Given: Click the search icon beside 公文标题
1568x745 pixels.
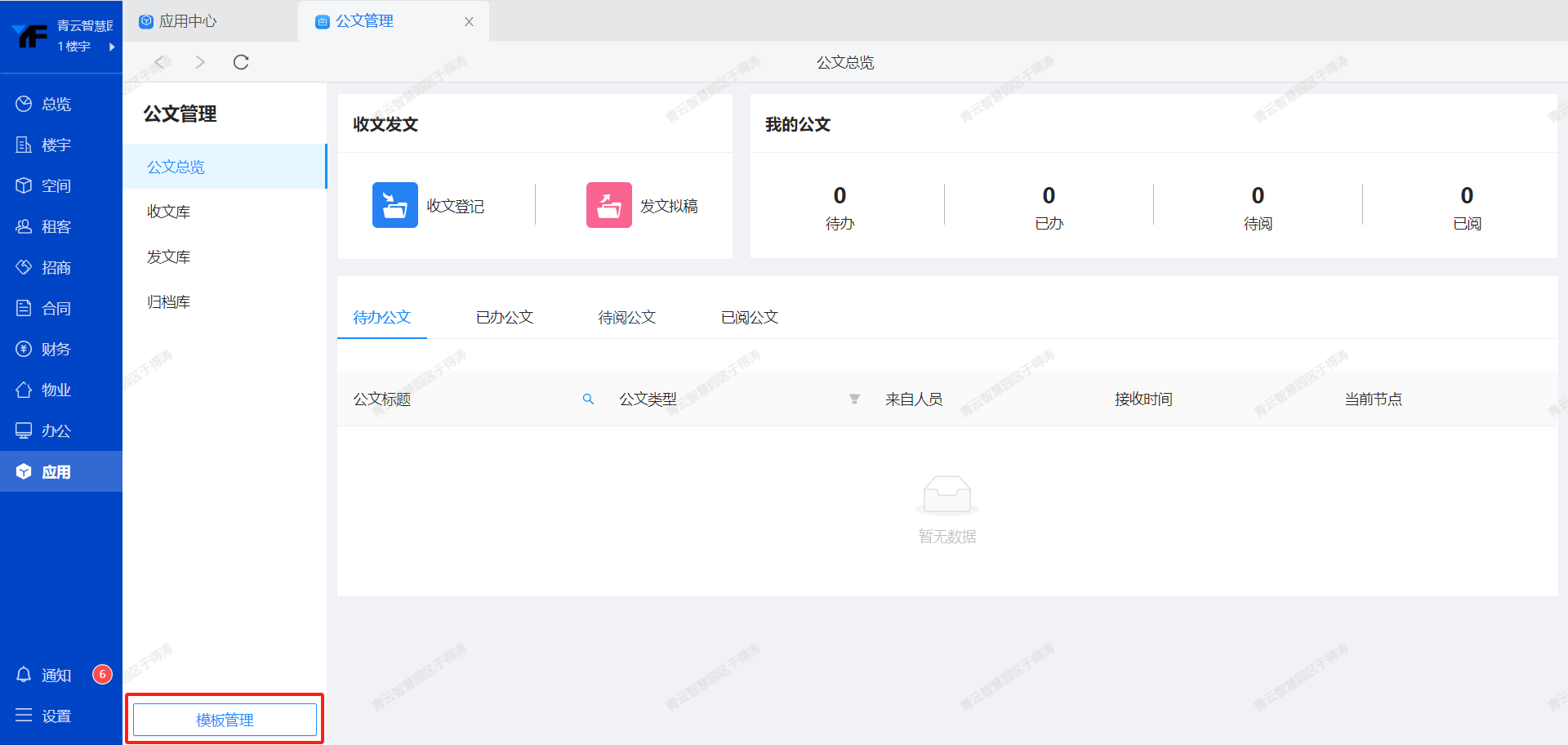Looking at the screenshot, I should [588, 399].
